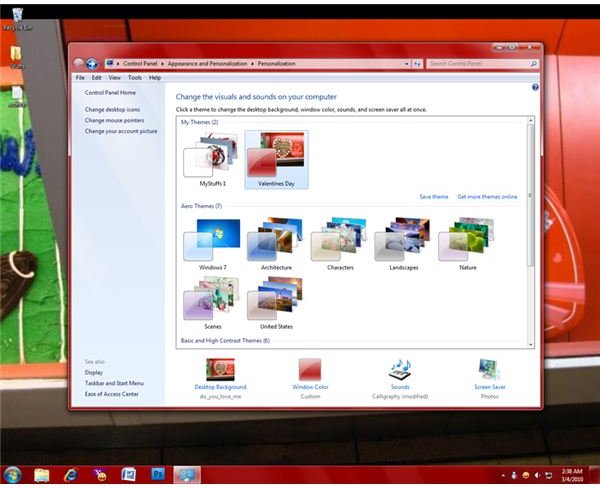Open Change desktop icons link
Screen dimensions: 600x489
click(x=112, y=109)
